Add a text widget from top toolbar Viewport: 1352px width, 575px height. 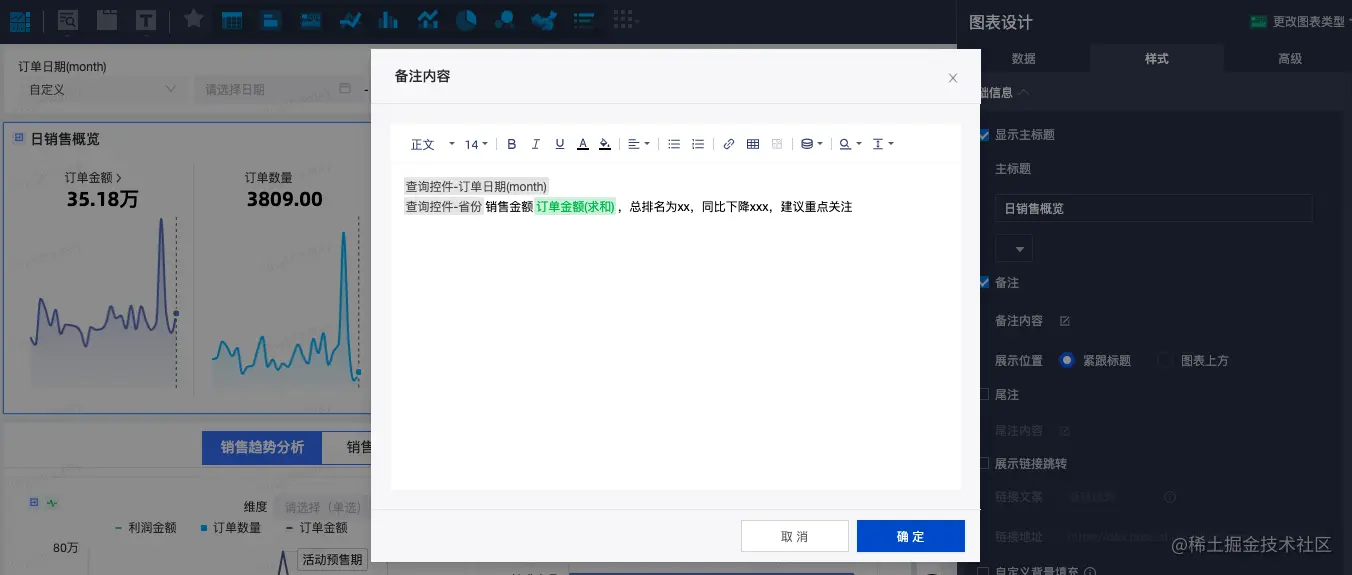[145, 19]
